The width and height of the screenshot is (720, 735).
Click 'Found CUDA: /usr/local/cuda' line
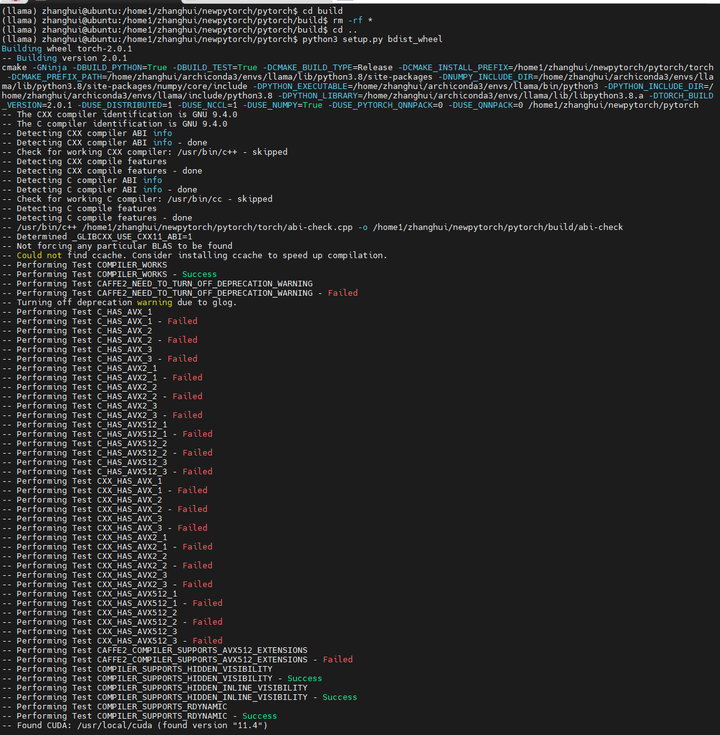click(135, 725)
